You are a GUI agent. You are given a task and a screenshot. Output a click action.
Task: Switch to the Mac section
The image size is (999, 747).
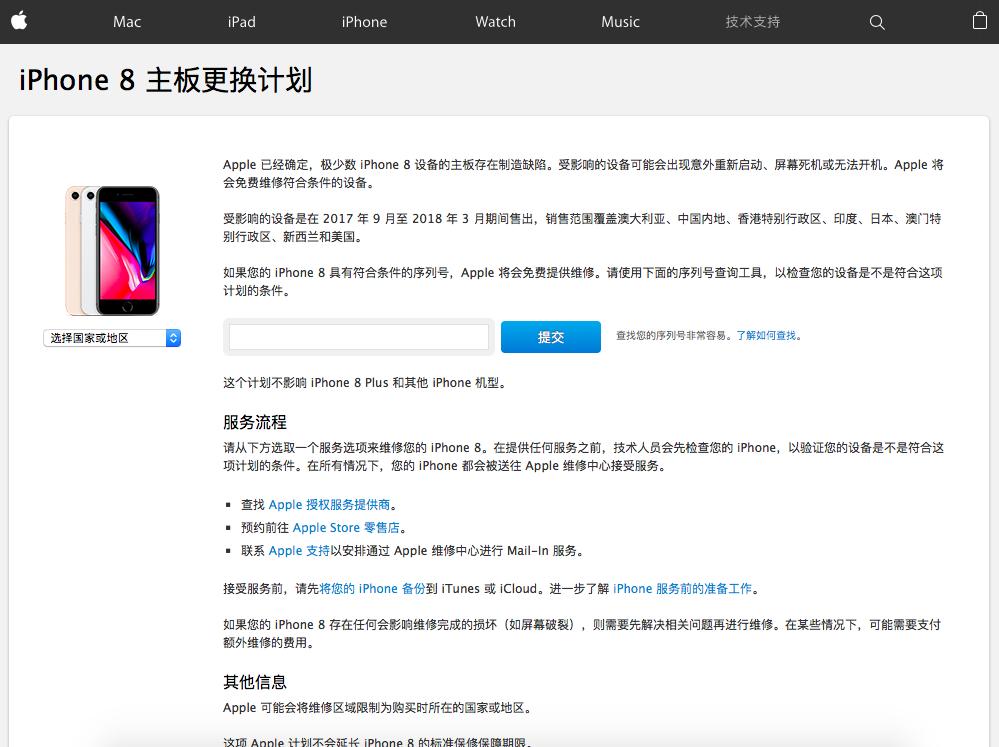coord(126,21)
